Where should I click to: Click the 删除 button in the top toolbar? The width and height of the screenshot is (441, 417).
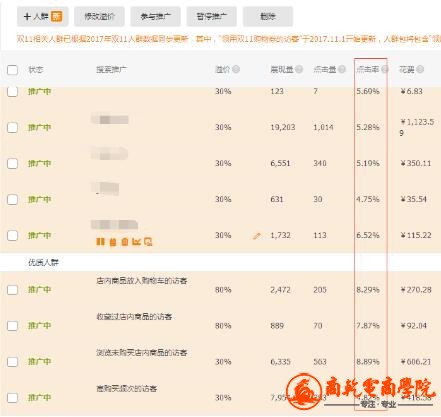[x=268, y=16]
